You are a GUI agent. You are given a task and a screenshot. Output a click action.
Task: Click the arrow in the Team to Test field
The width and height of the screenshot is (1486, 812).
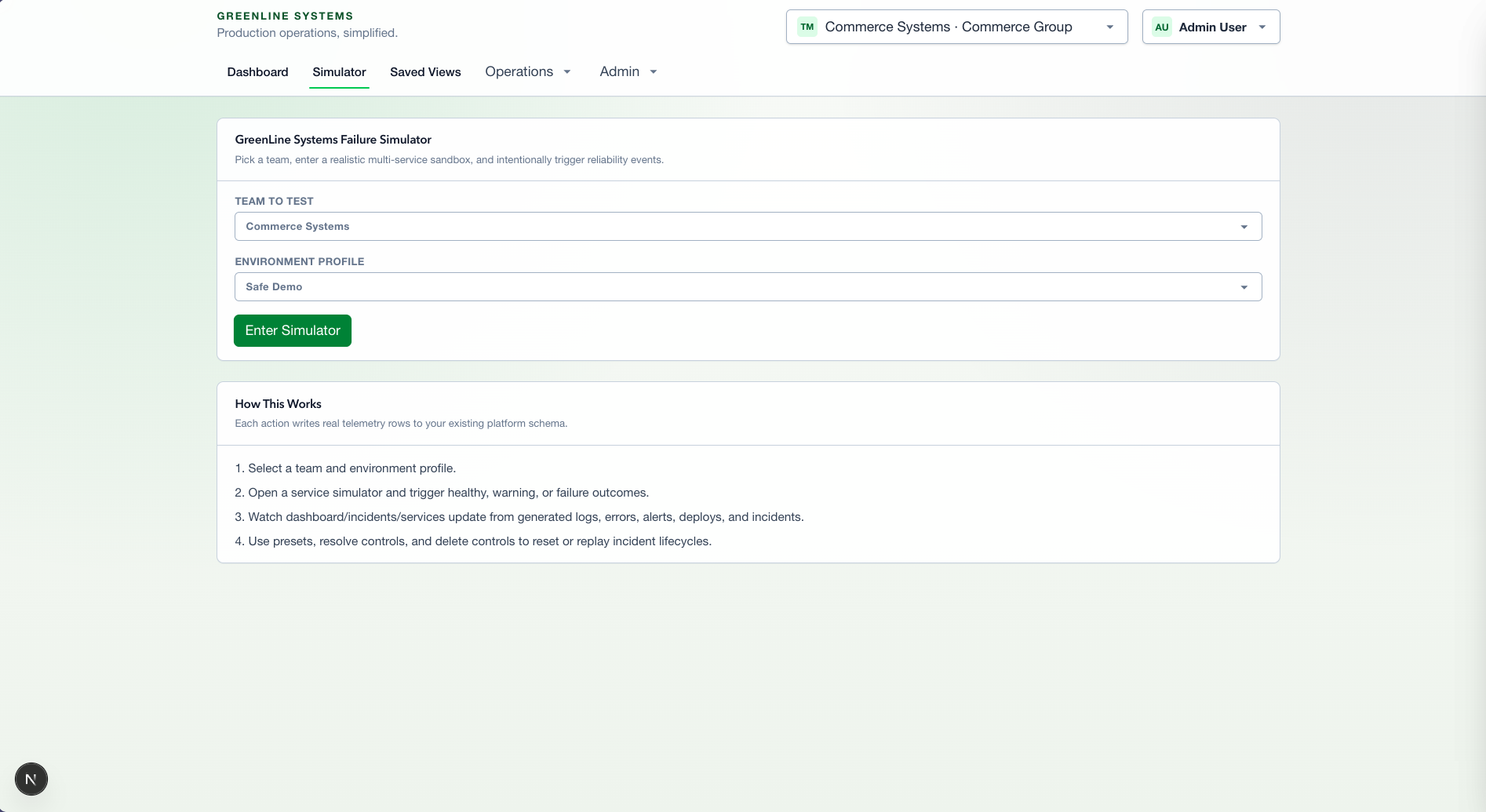(1244, 227)
